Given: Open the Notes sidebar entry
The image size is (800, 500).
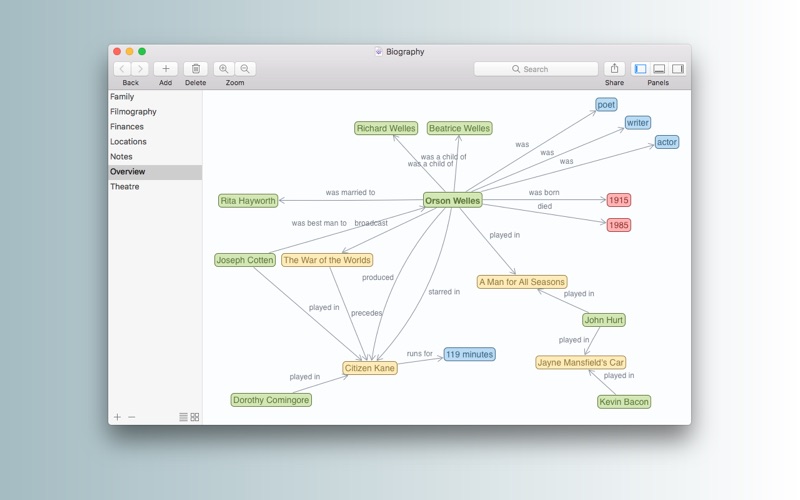Looking at the screenshot, I should click(155, 157).
